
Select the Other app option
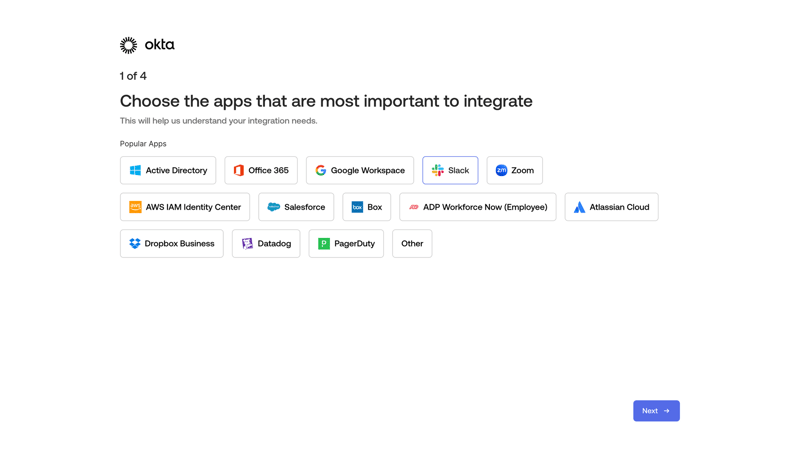(x=412, y=243)
